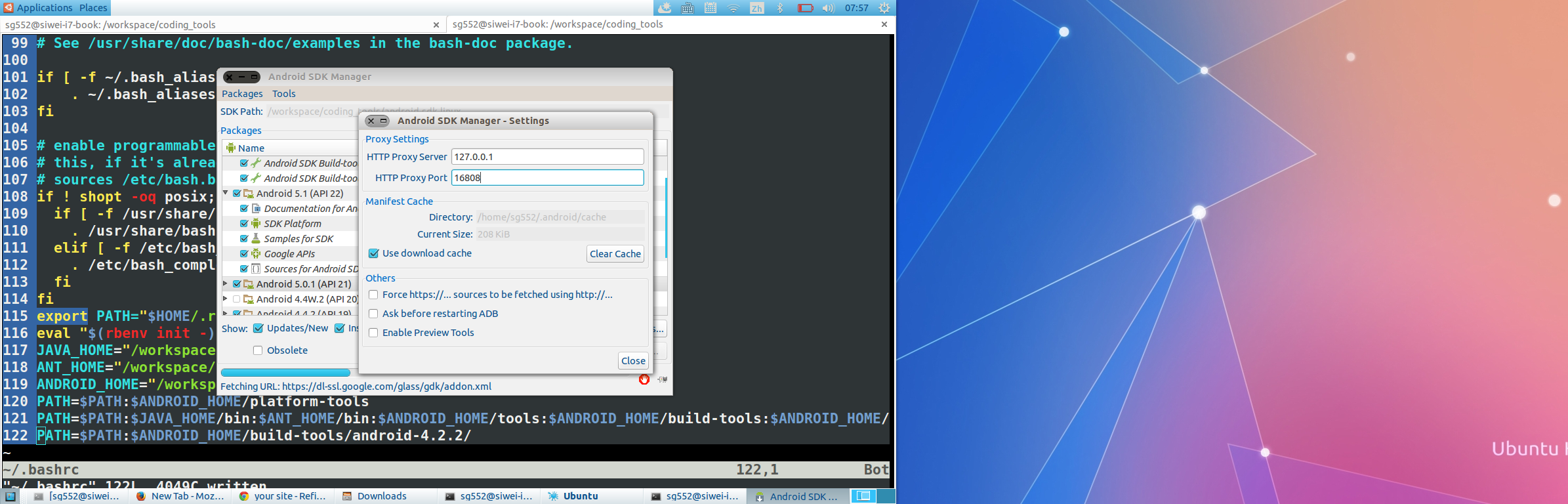
Task: Click the red stop-fetching icon in SDK Manager
Action: point(644,379)
